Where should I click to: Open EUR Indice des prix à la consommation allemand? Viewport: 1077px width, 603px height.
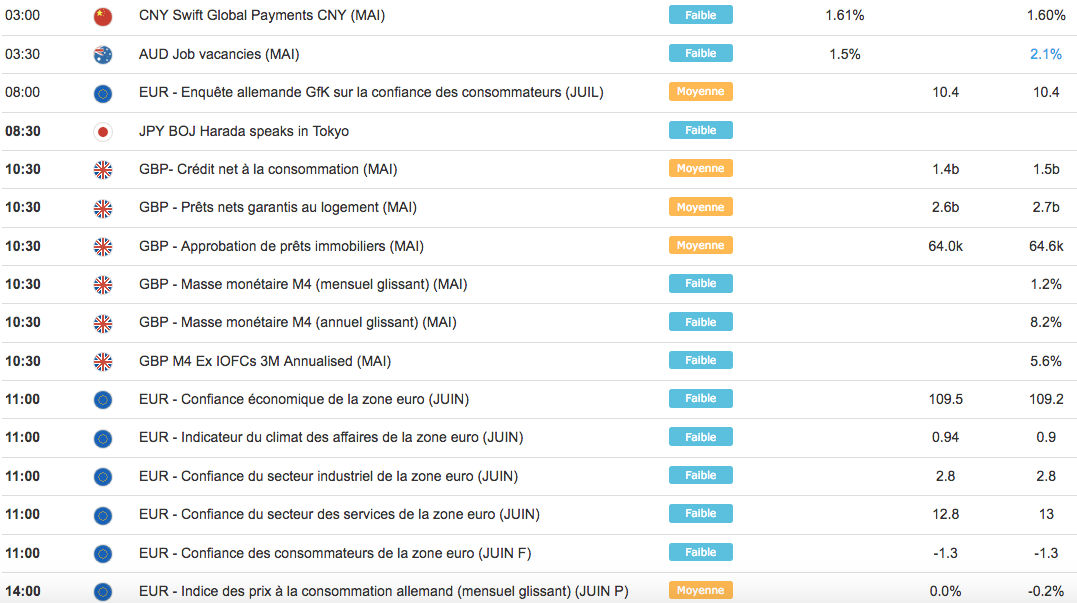click(383, 591)
